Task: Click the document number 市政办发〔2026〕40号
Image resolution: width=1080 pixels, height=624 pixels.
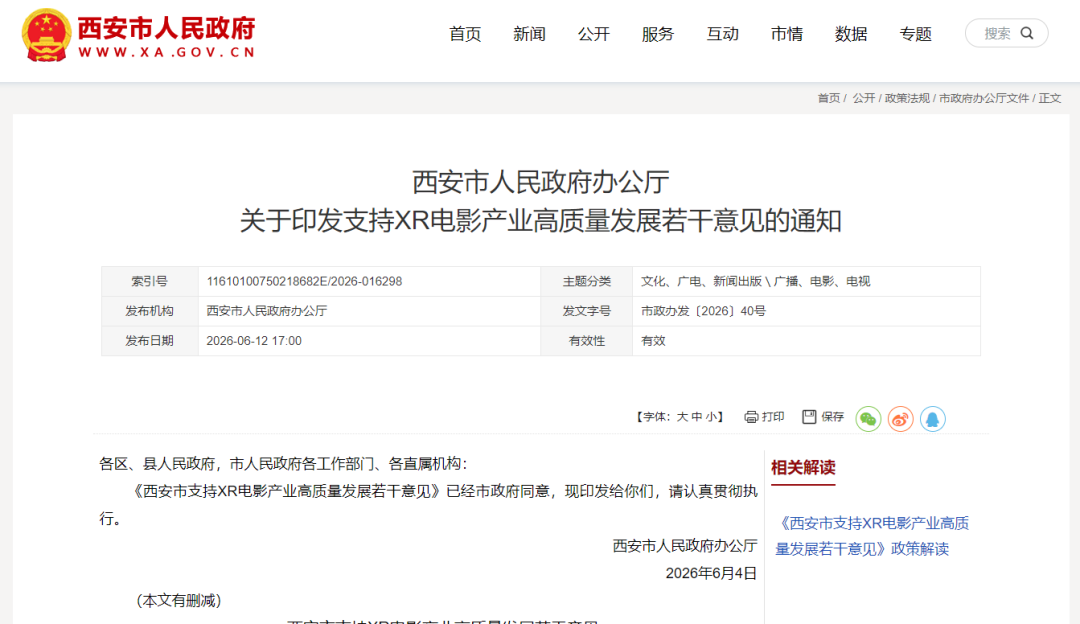Action: point(703,311)
